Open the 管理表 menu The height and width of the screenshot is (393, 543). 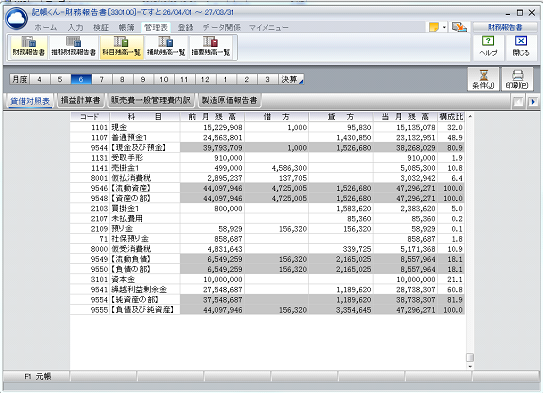pos(156,27)
